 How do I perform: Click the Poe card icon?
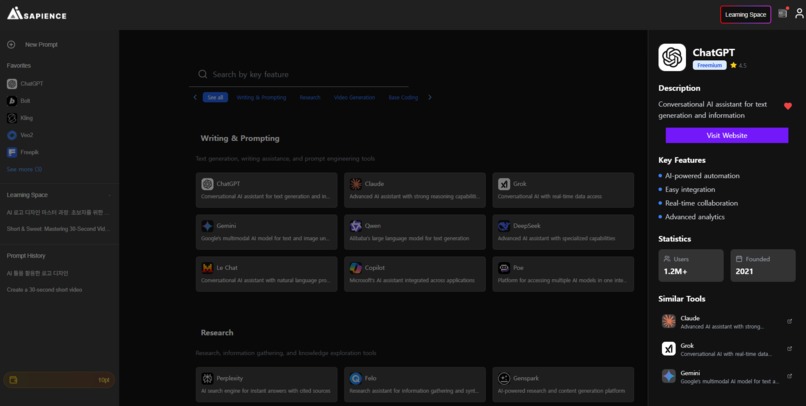point(504,268)
